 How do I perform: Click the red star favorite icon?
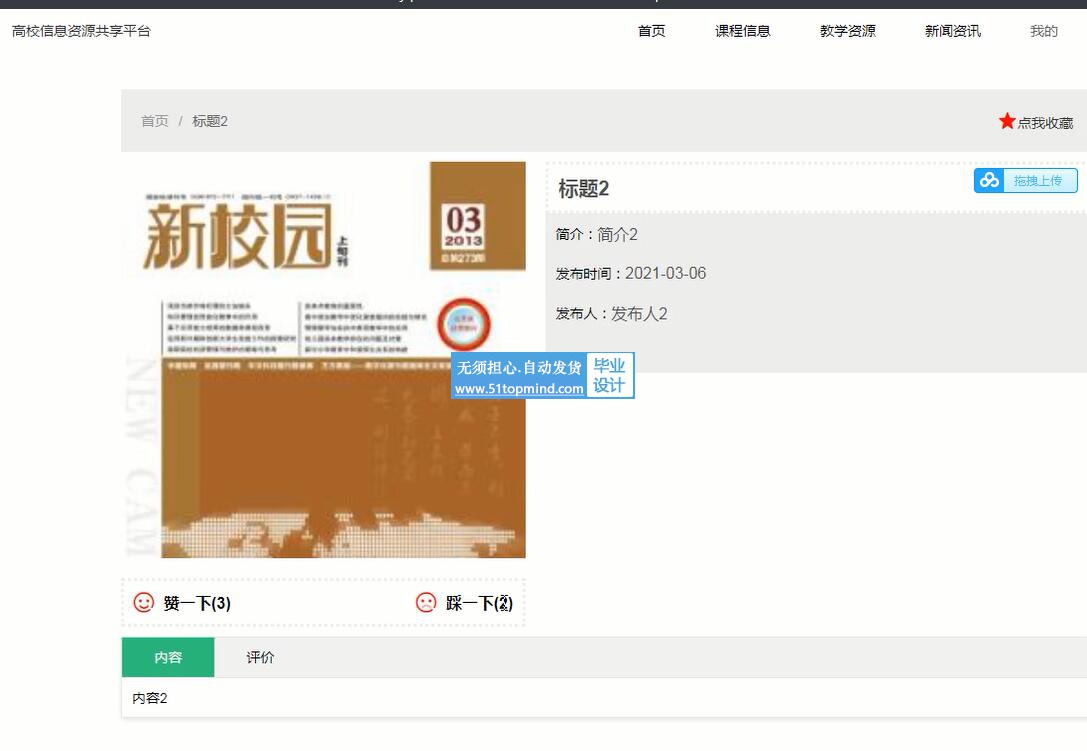coord(1007,121)
